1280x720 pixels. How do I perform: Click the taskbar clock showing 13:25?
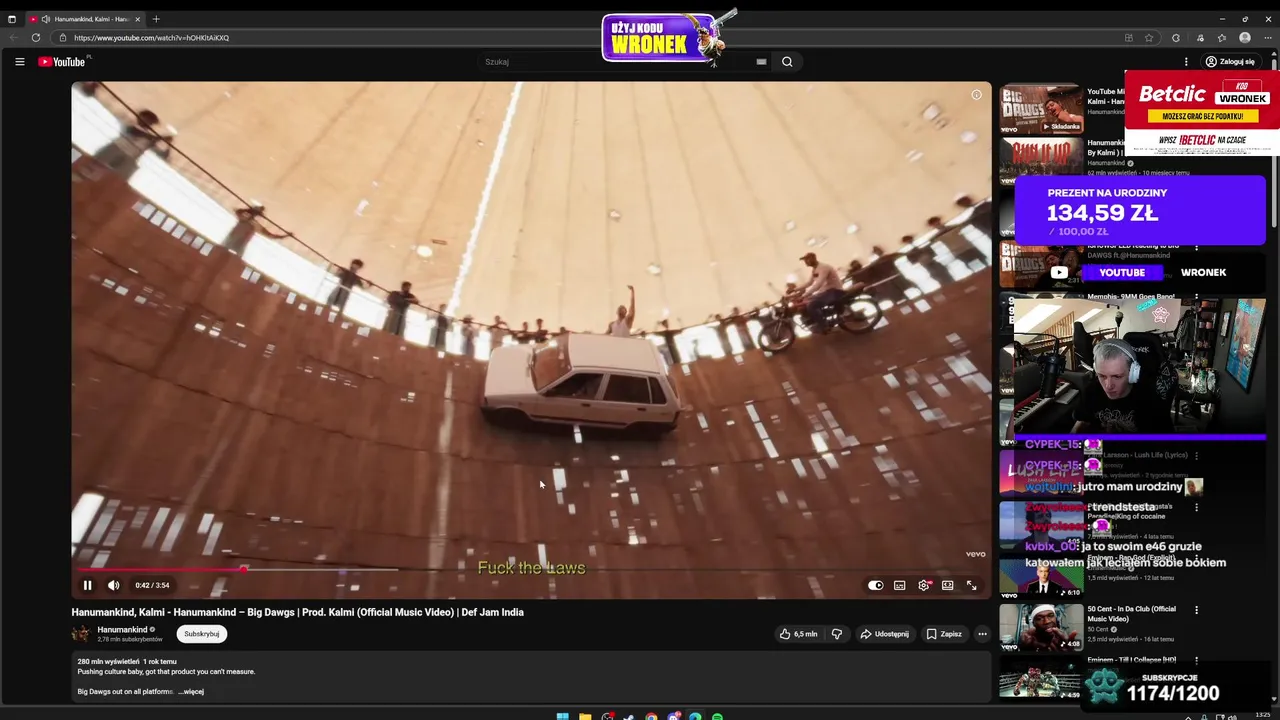tap(1263, 715)
